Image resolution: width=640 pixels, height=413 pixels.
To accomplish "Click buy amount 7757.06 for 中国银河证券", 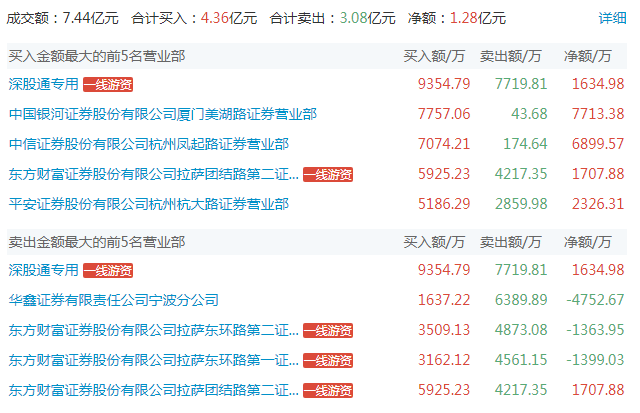I will (444, 114).
